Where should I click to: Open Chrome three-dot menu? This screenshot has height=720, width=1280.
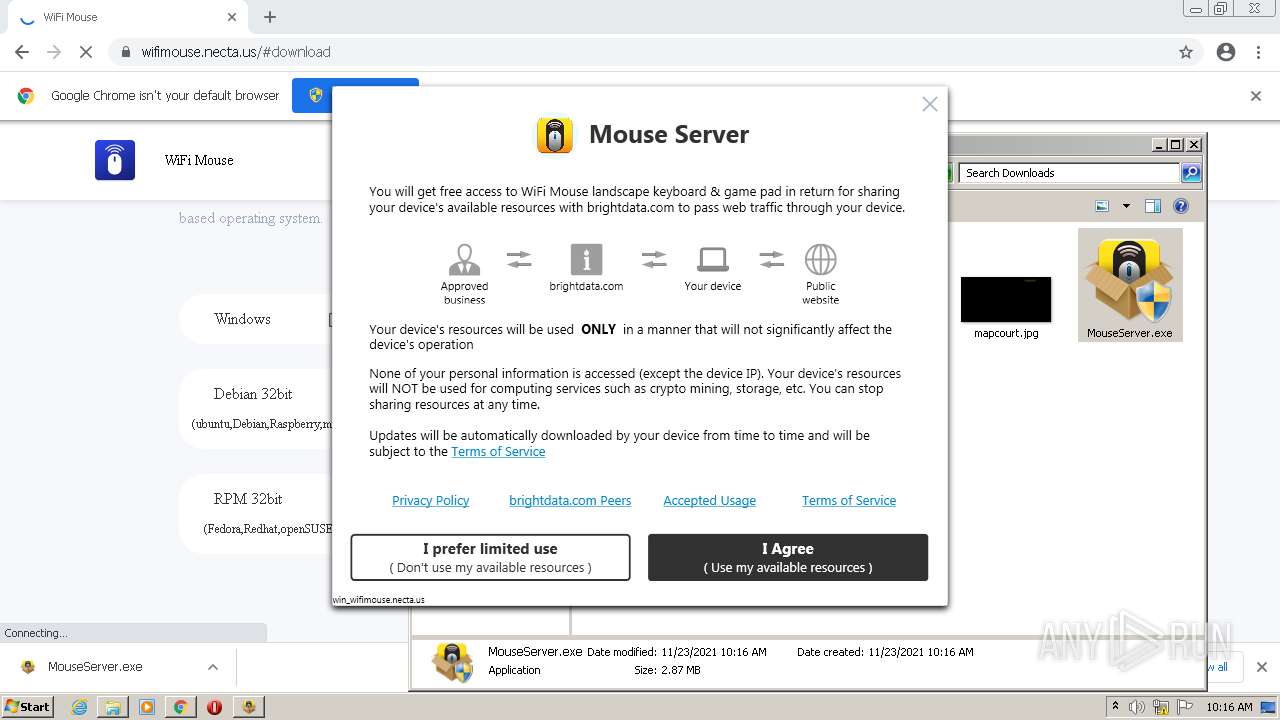(1258, 52)
